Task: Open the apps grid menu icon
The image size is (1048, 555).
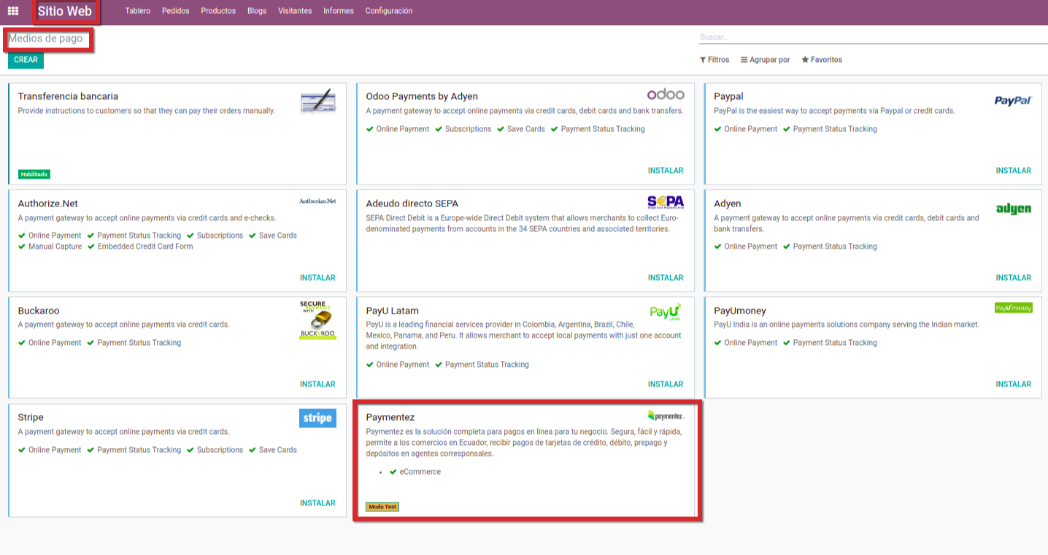Action: [13, 11]
